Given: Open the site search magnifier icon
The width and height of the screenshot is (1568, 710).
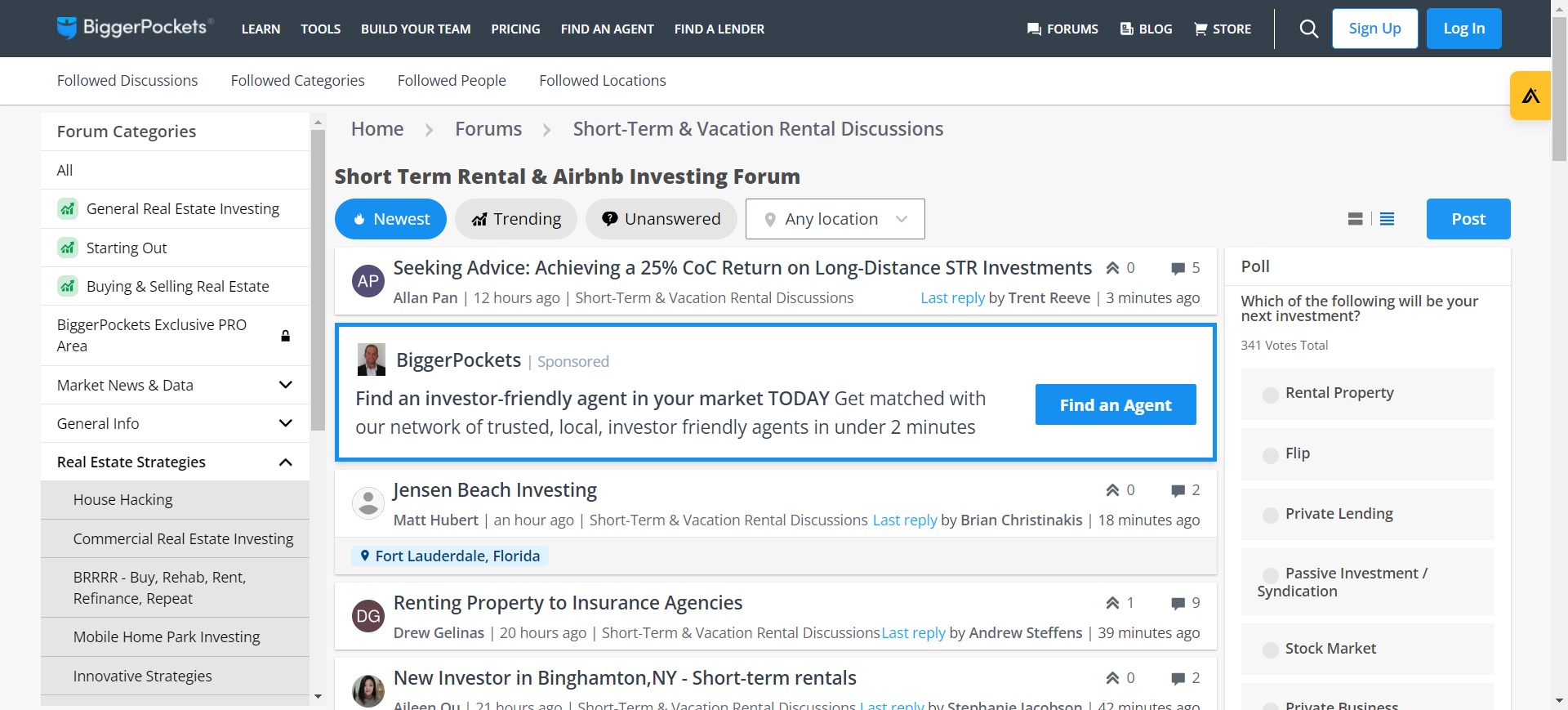Looking at the screenshot, I should (1308, 29).
